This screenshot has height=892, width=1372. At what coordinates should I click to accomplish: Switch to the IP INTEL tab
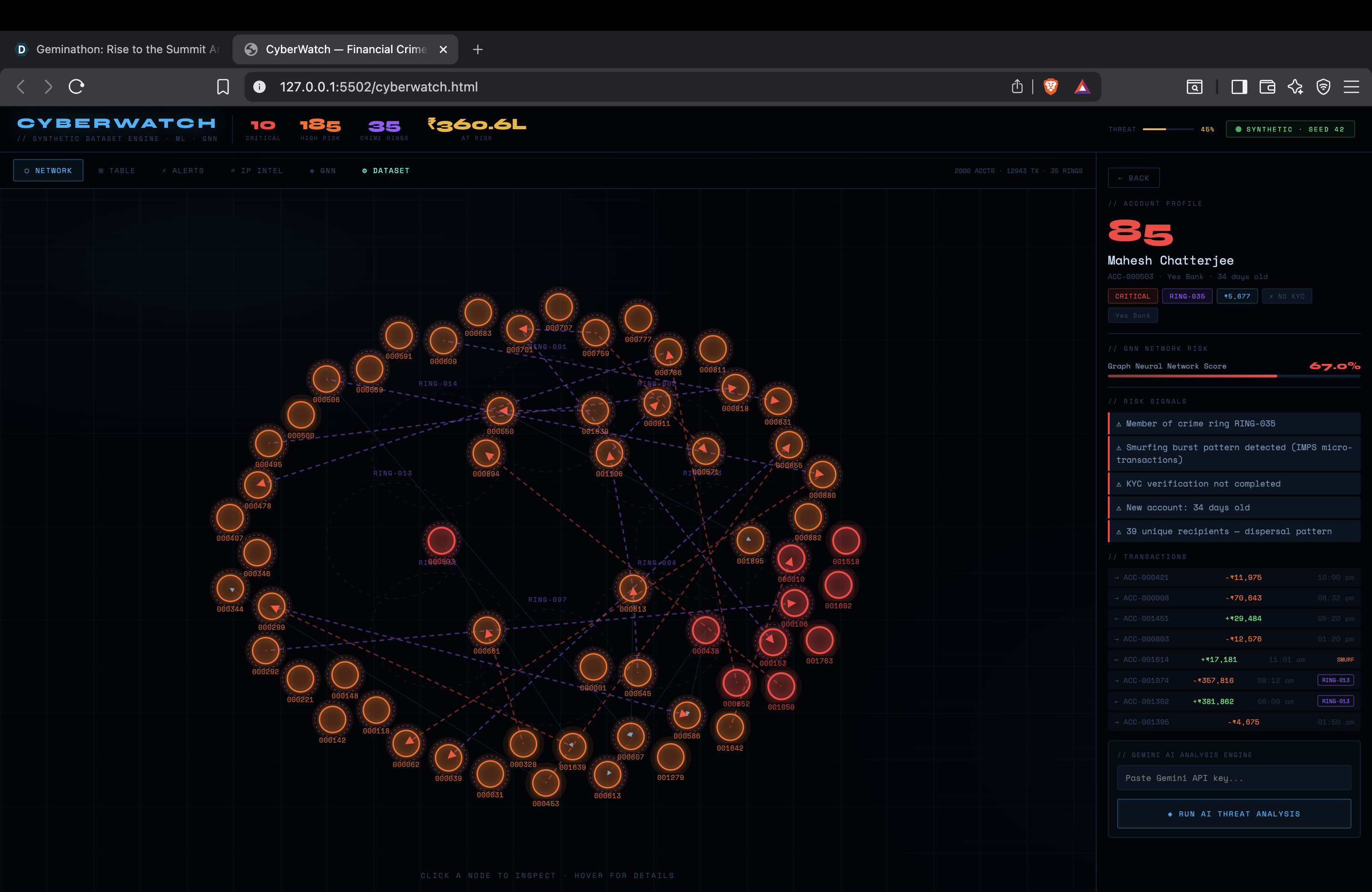[x=257, y=171]
